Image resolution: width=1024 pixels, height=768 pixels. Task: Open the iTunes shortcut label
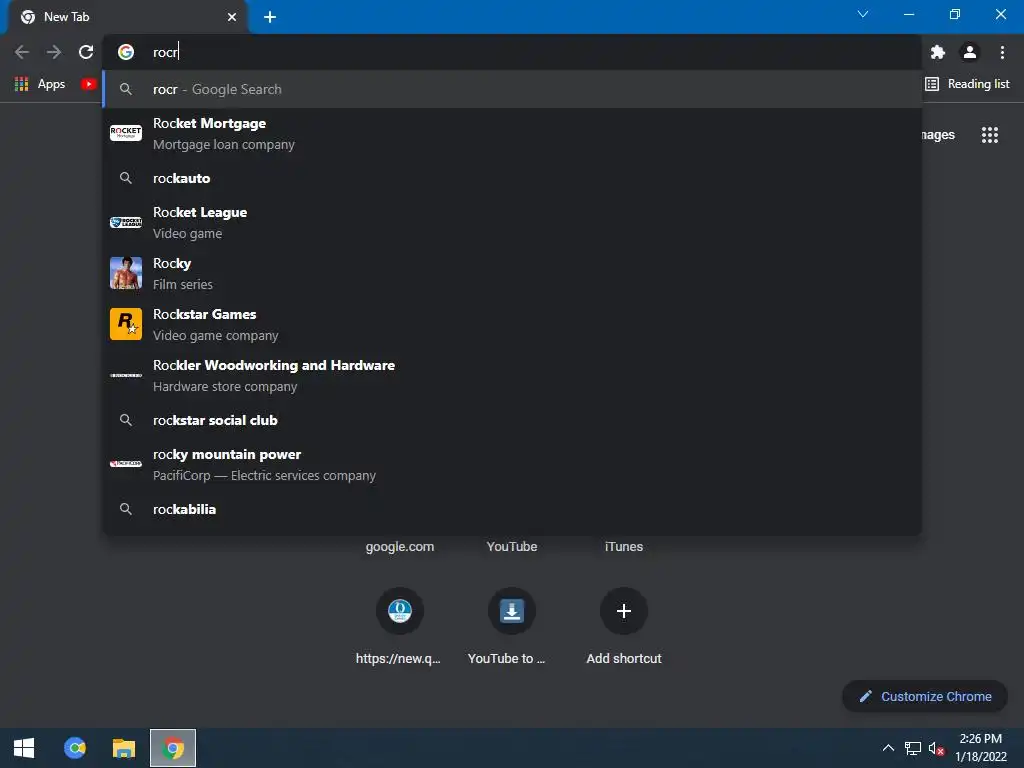[x=624, y=547]
